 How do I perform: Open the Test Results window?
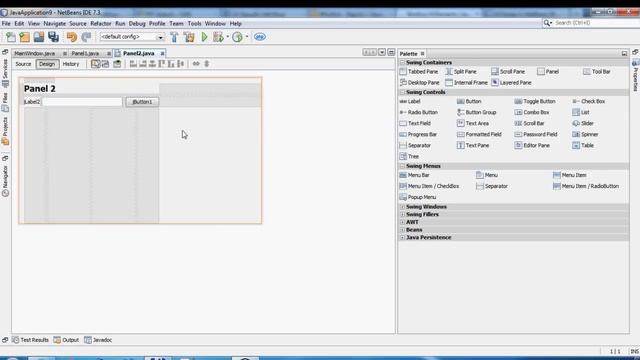pos(30,340)
